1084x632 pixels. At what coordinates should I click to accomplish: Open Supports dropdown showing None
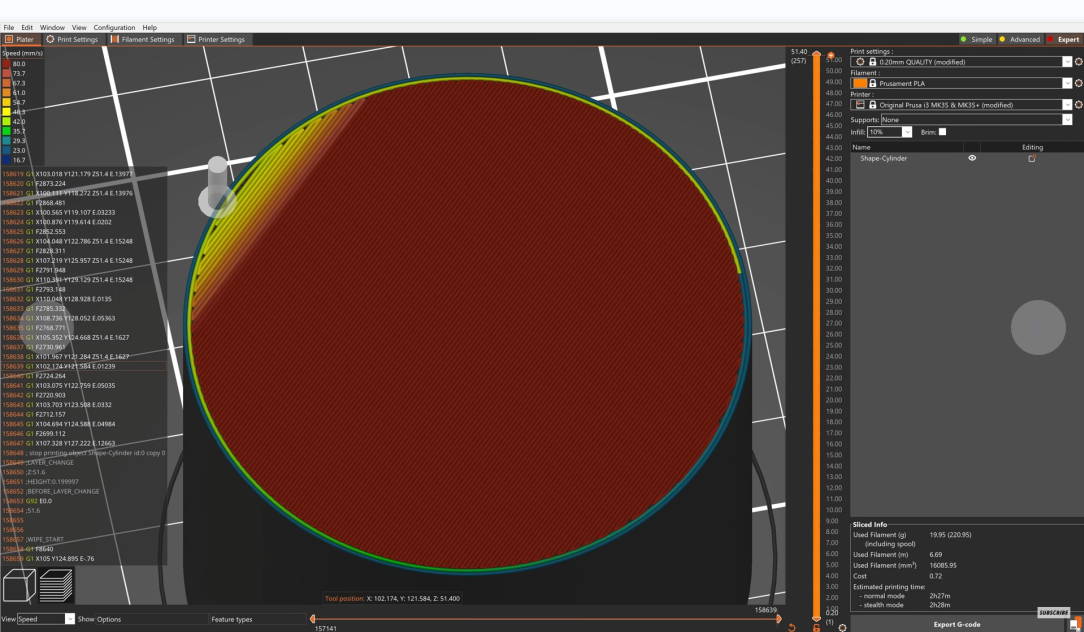tap(976, 120)
